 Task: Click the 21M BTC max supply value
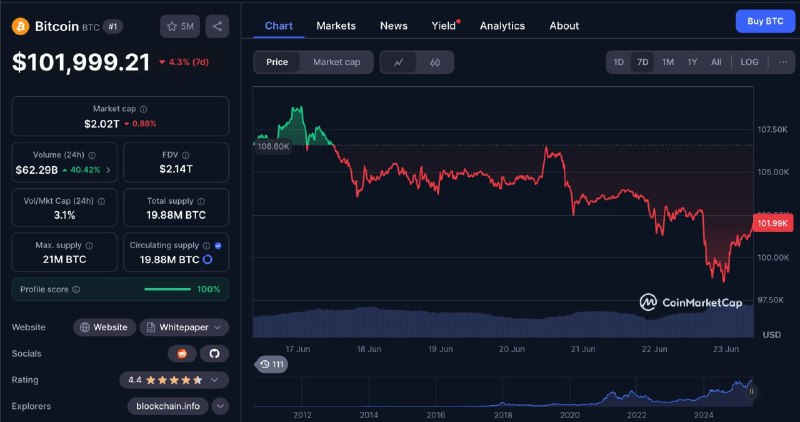click(64, 260)
